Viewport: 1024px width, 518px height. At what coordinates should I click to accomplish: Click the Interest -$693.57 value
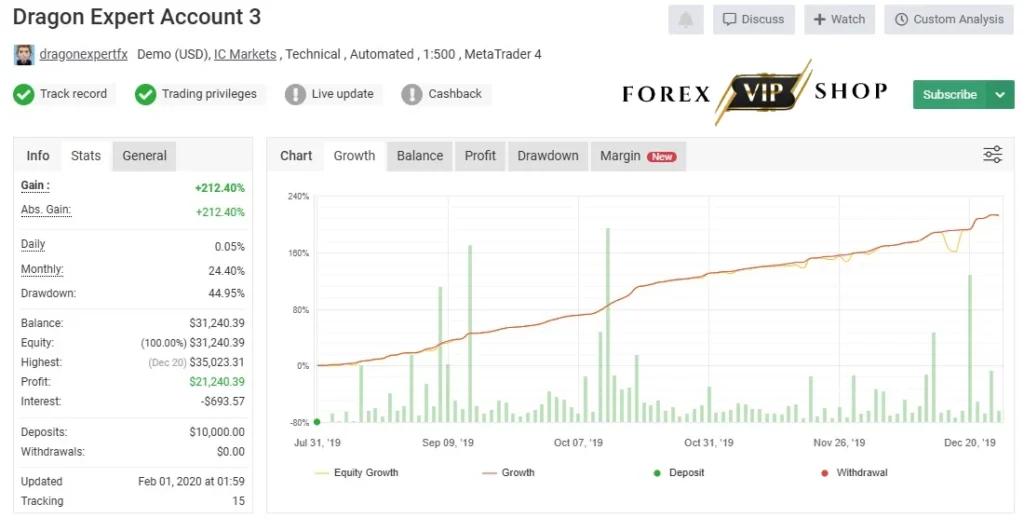tap(223, 401)
